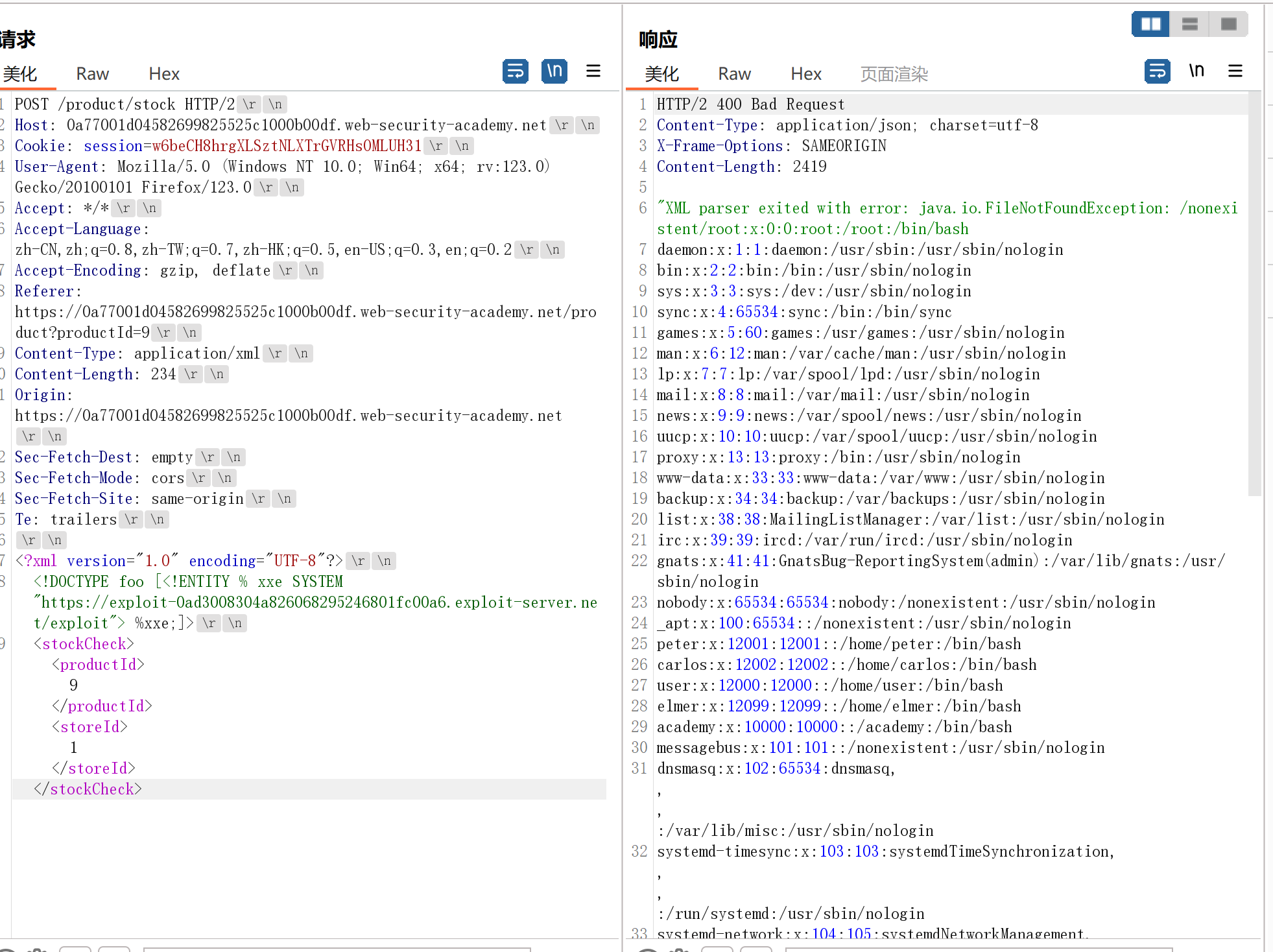Click the systemd-timesync:x:103:103 entry
The image size is (1273, 952).
click(x=886, y=851)
